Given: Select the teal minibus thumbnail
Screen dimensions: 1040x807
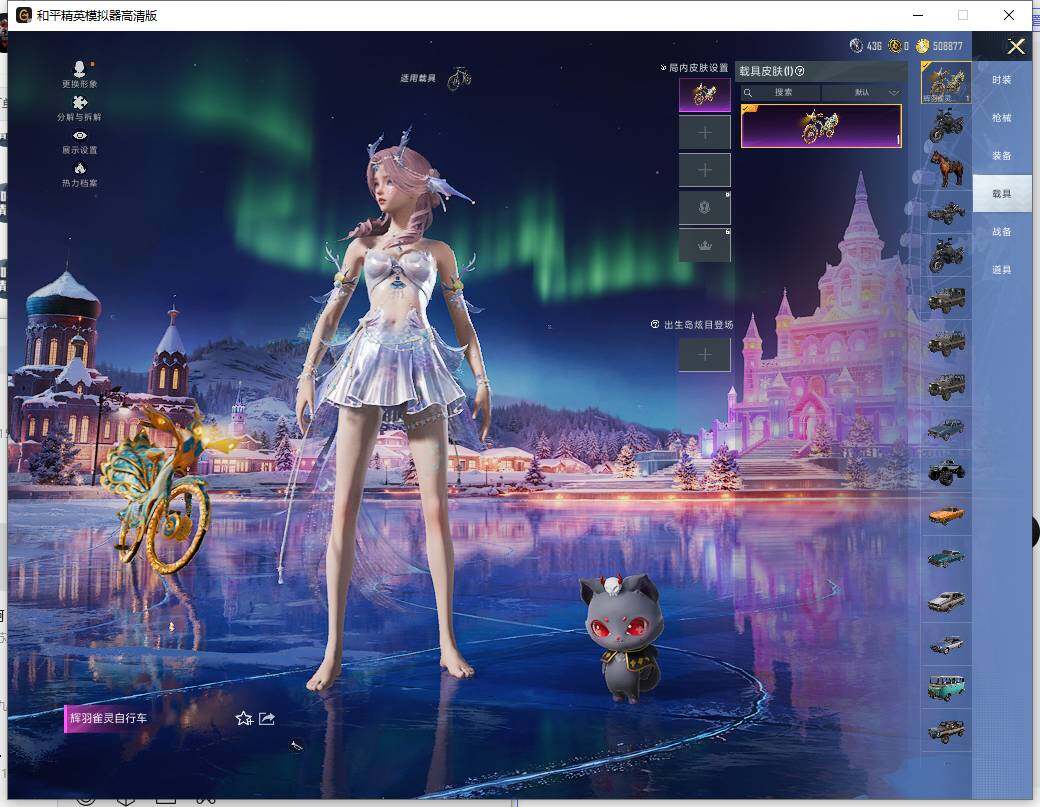Looking at the screenshot, I should point(946,687).
